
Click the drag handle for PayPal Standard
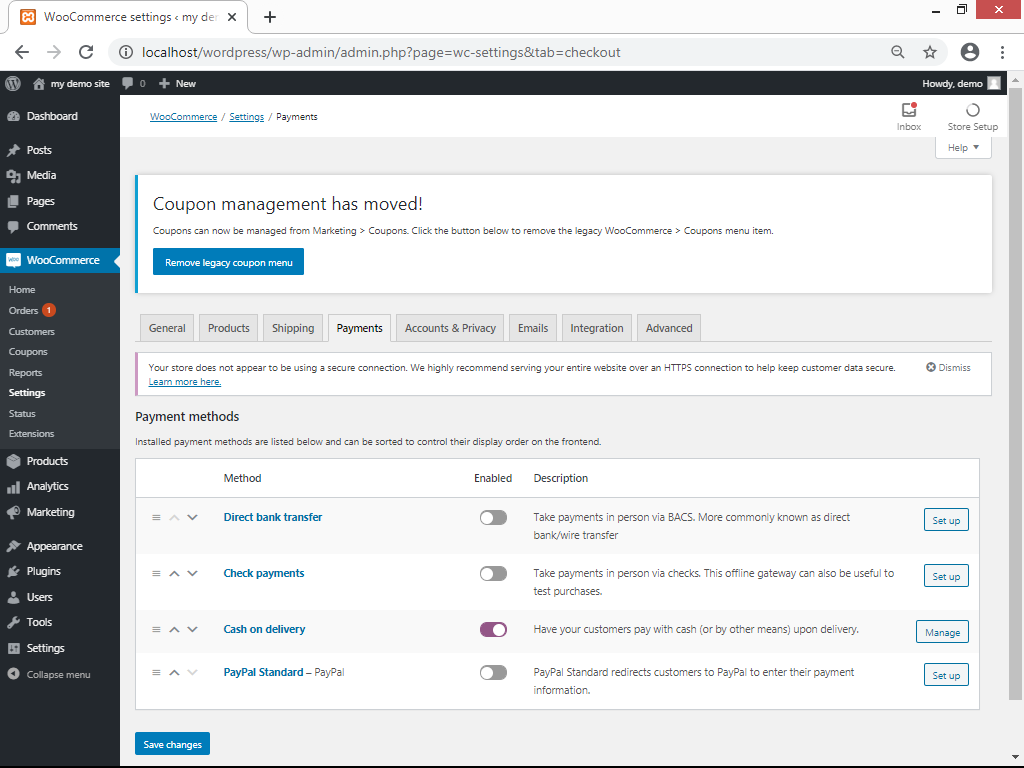tap(156, 673)
